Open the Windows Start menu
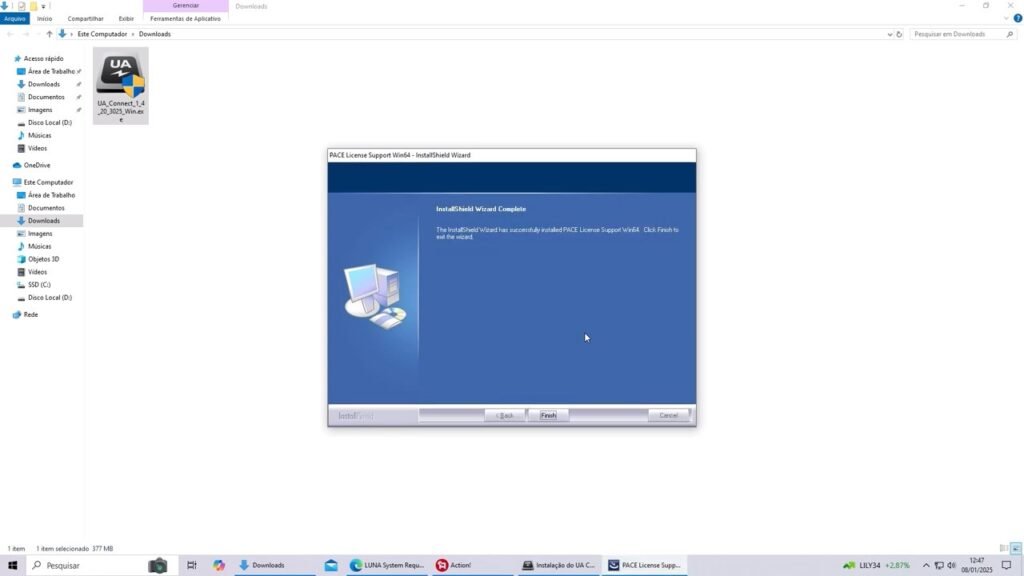 pyautogui.click(x=12, y=566)
